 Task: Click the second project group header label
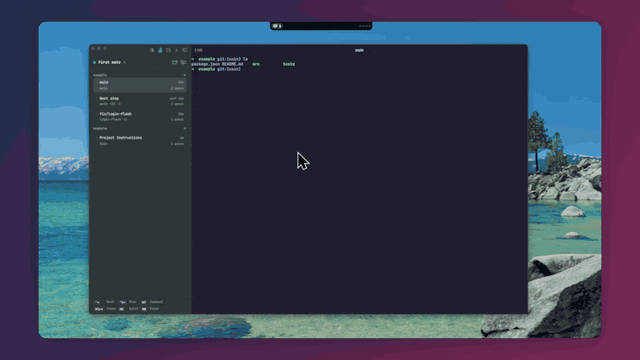pos(100,129)
